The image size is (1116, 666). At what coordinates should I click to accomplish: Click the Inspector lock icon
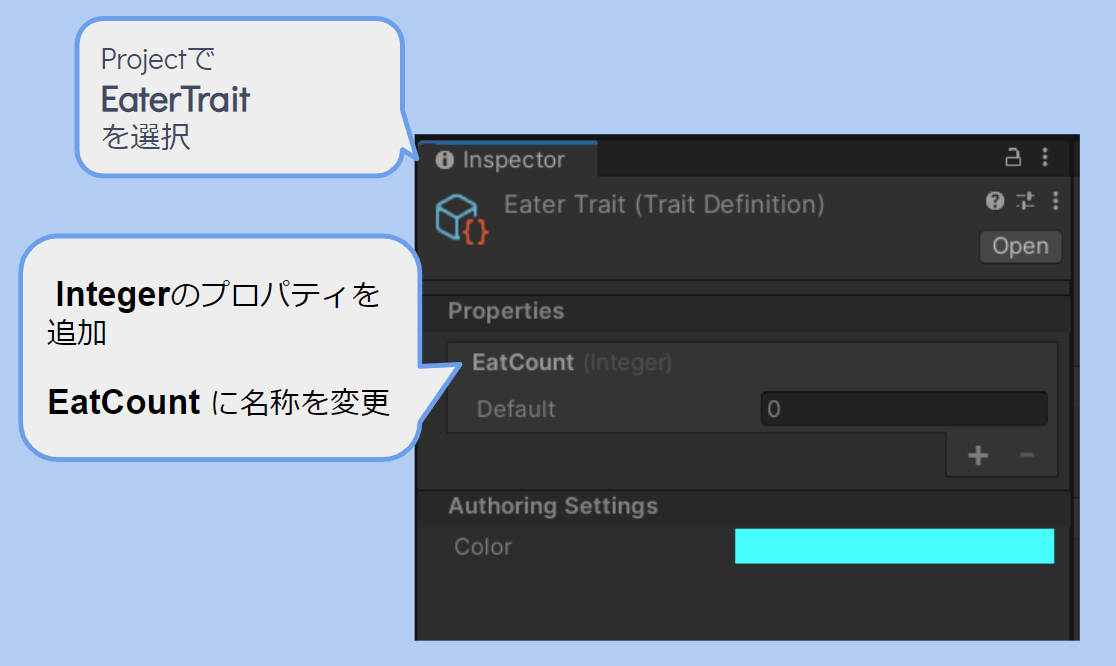coord(1013,157)
